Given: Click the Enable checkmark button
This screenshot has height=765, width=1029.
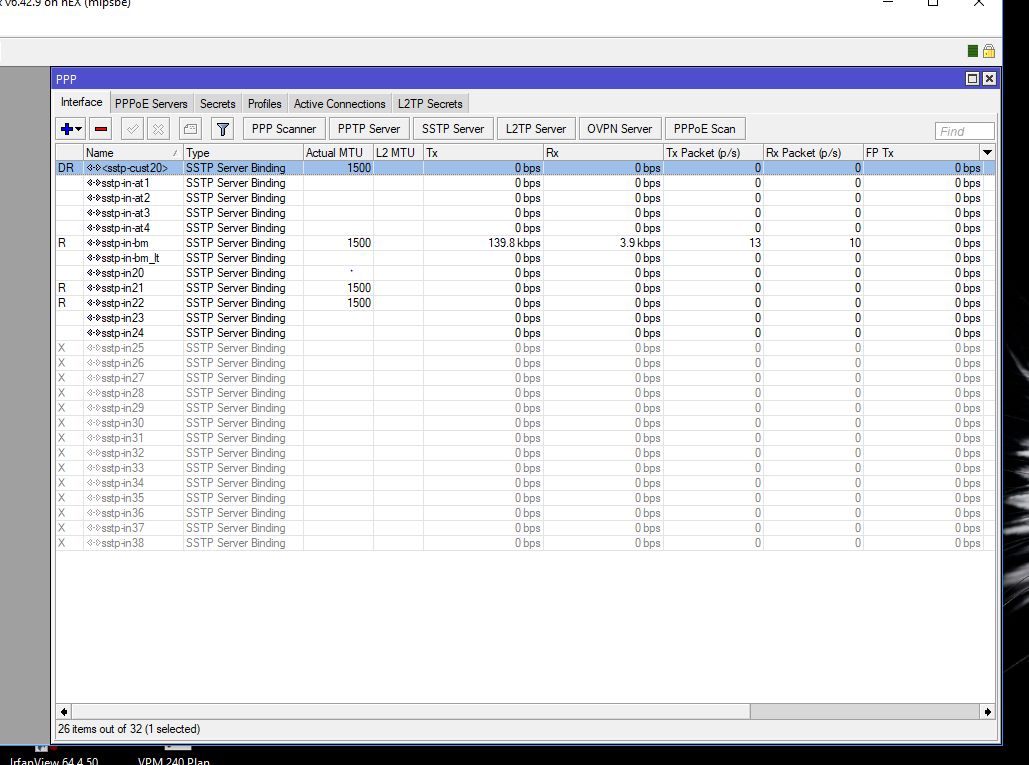Looking at the screenshot, I should point(133,129).
